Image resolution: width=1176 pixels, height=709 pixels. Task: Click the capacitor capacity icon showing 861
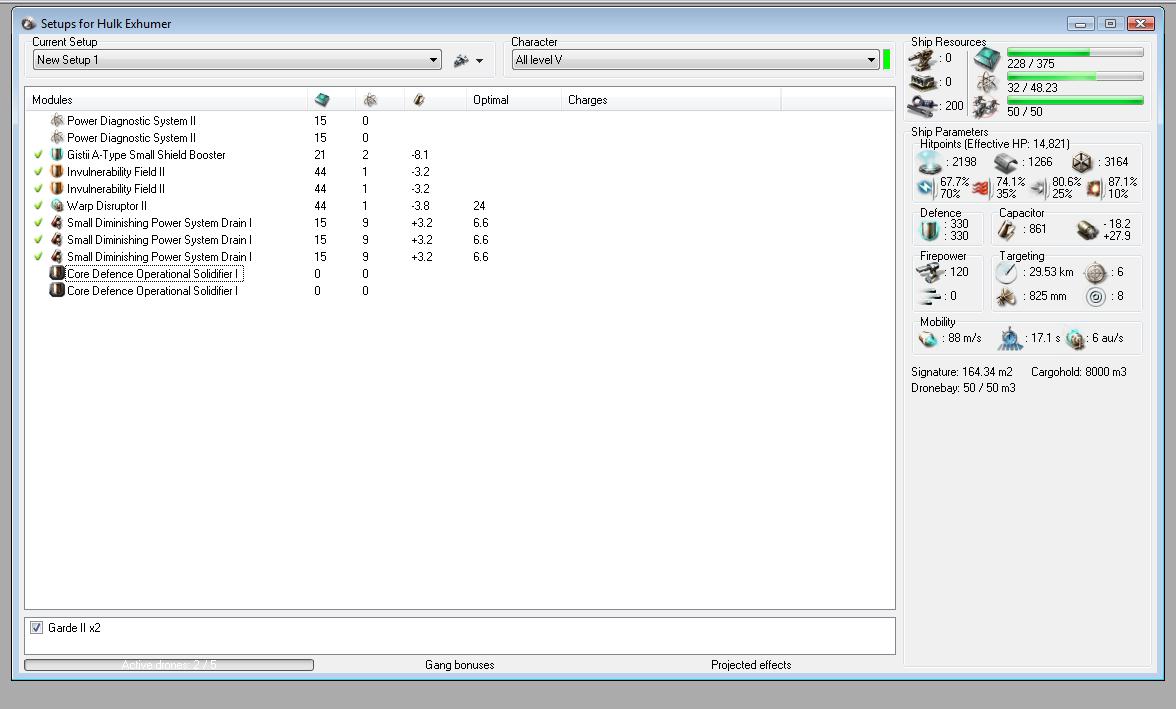coord(1006,230)
